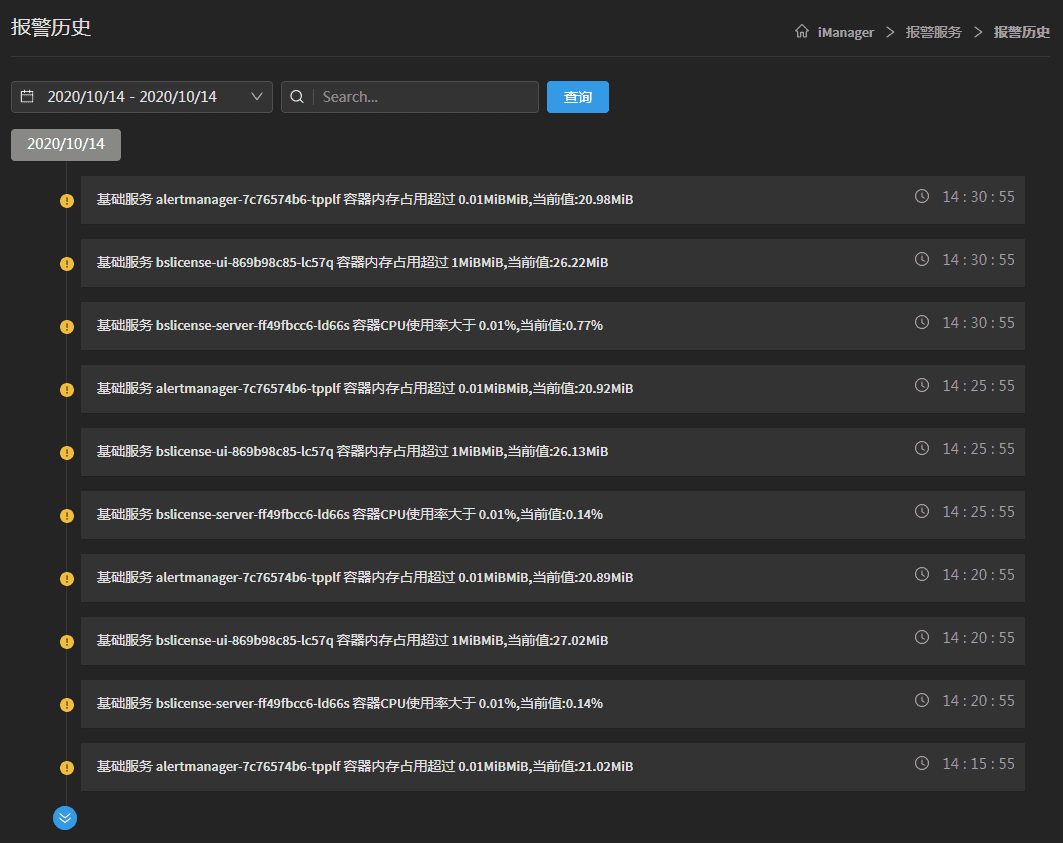The height and width of the screenshot is (843, 1063).
Task: Focus the Search... input field
Action: (425, 97)
